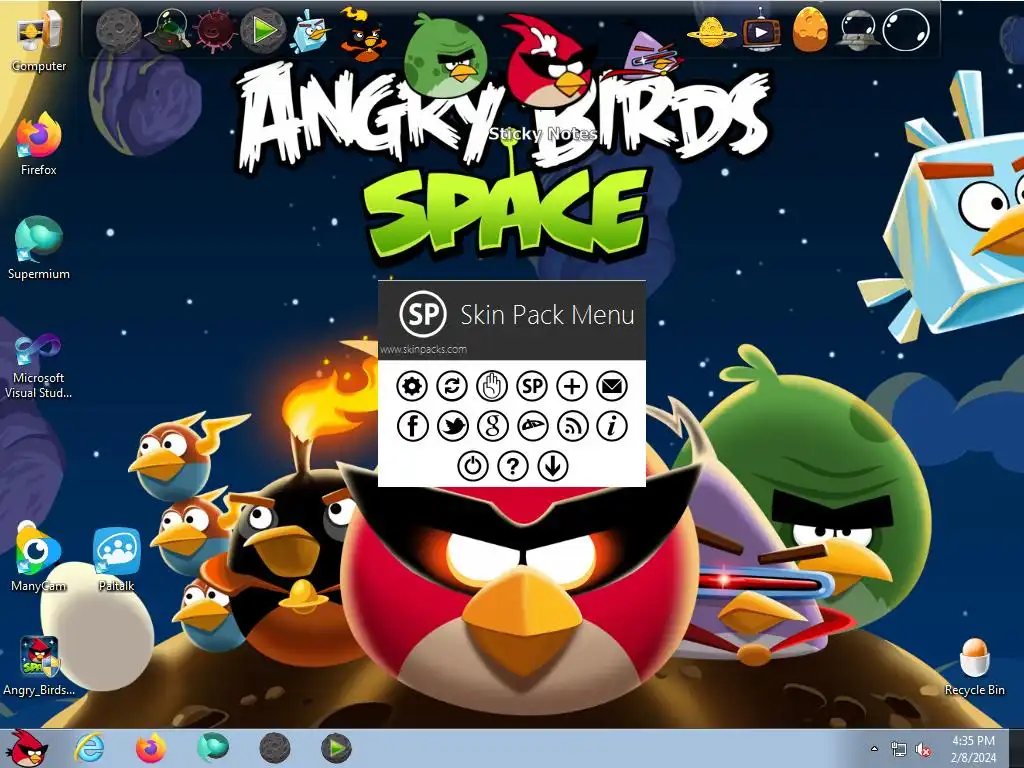1024x768 pixels.
Task: Click the orange egg icon in the top dock
Action: point(810,29)
